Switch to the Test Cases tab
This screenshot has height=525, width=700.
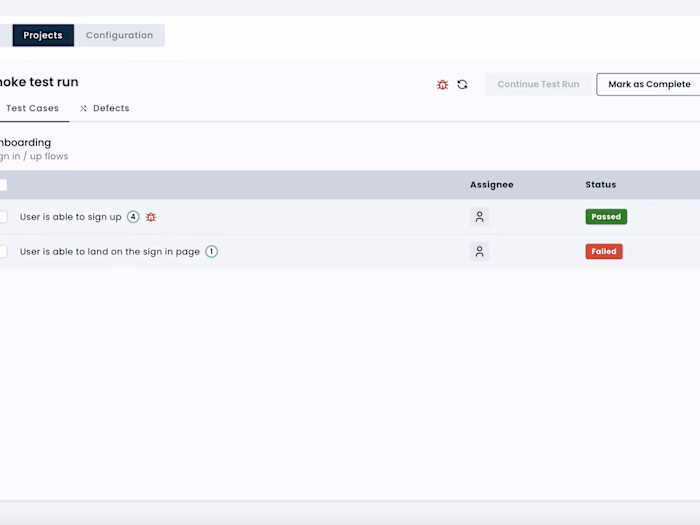coord(32,108)
